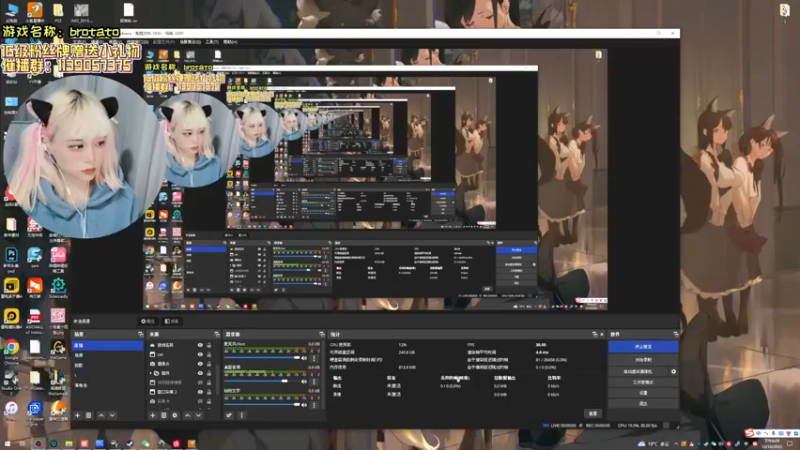The image size is (800, 450).
Task: Toggle lock on the camera source
Action: 209,364
